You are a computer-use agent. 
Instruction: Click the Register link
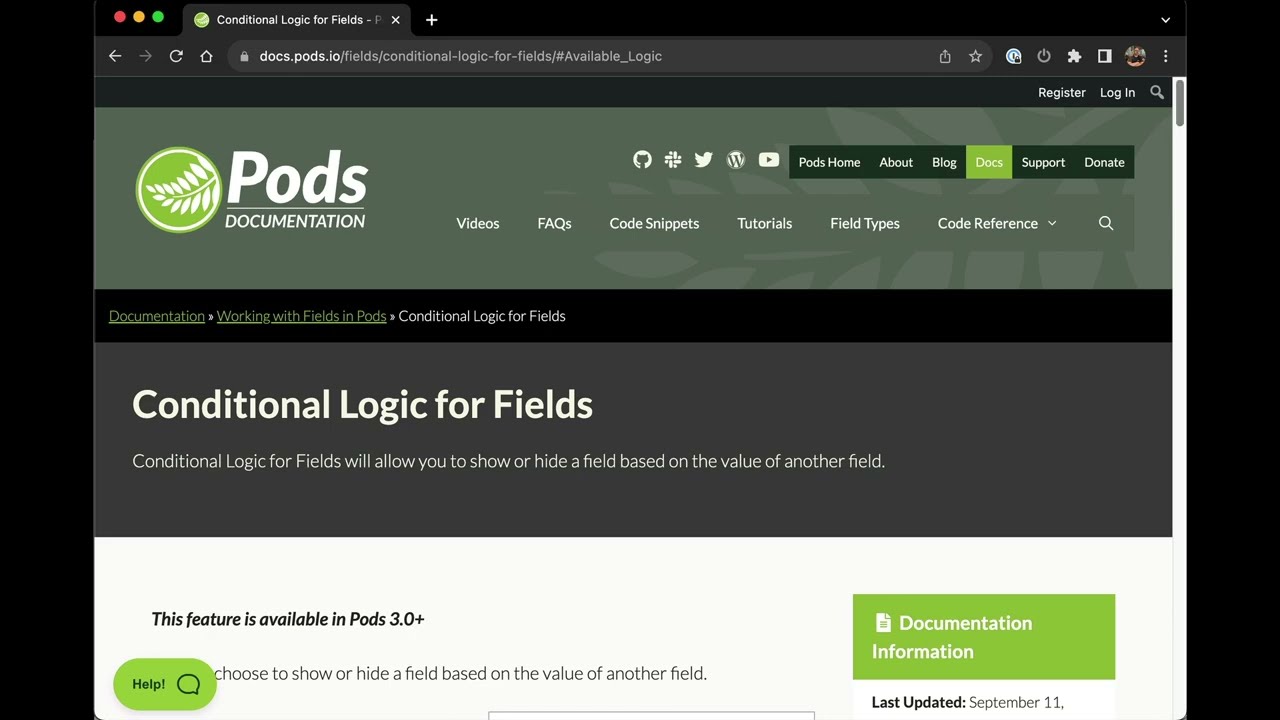[1061, 92]
